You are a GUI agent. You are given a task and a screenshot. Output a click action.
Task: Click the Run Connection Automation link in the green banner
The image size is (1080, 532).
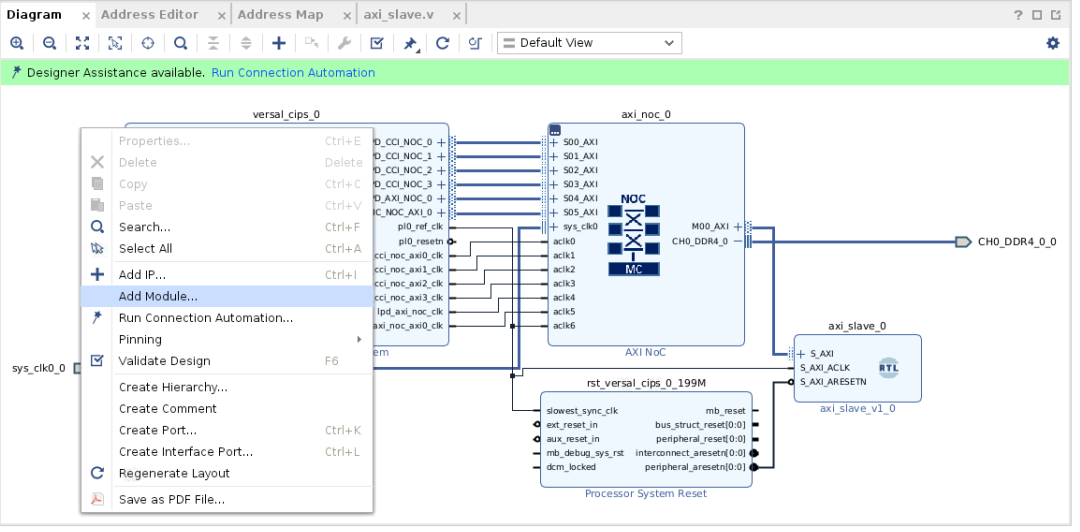coord(293,73)
